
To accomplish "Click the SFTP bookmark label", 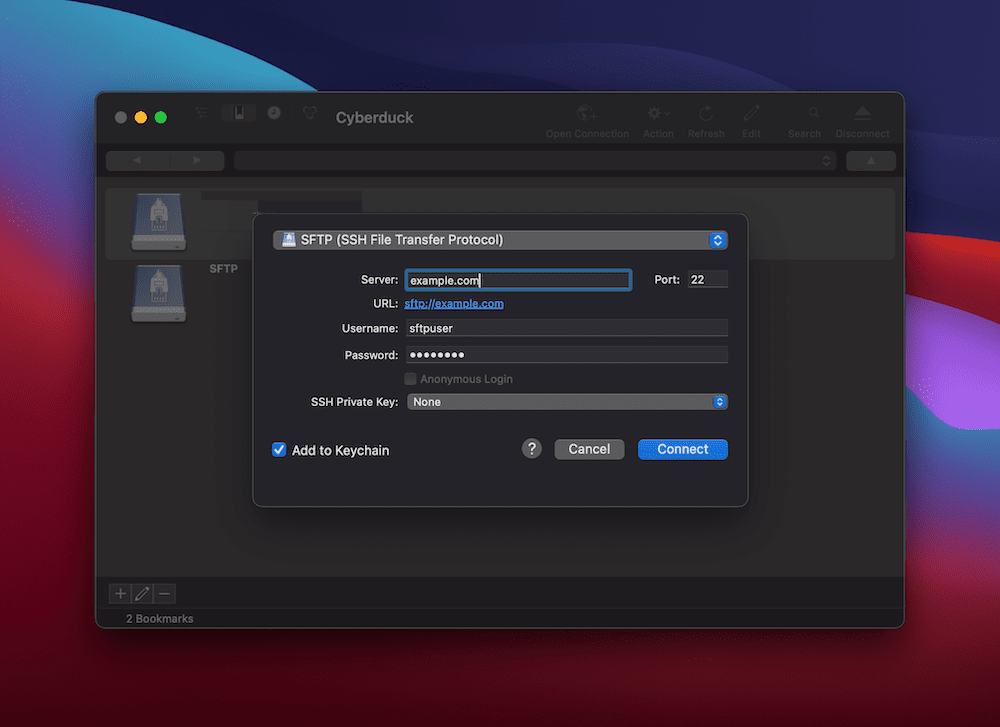I will (x=223, y=269).
